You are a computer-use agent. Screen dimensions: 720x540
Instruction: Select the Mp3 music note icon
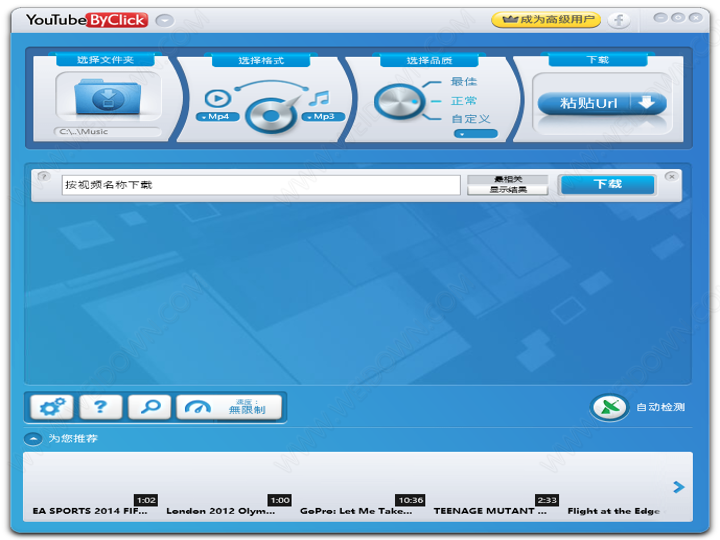319,98
